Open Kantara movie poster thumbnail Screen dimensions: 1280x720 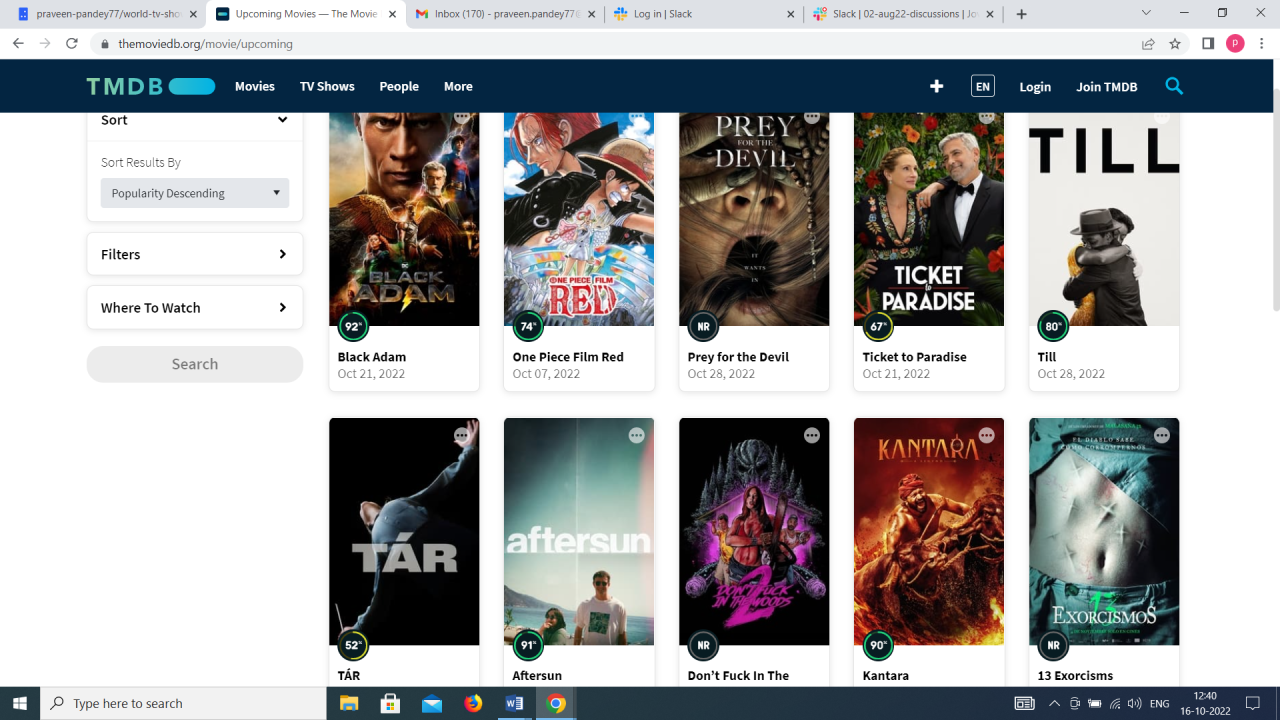click(929, 531)
